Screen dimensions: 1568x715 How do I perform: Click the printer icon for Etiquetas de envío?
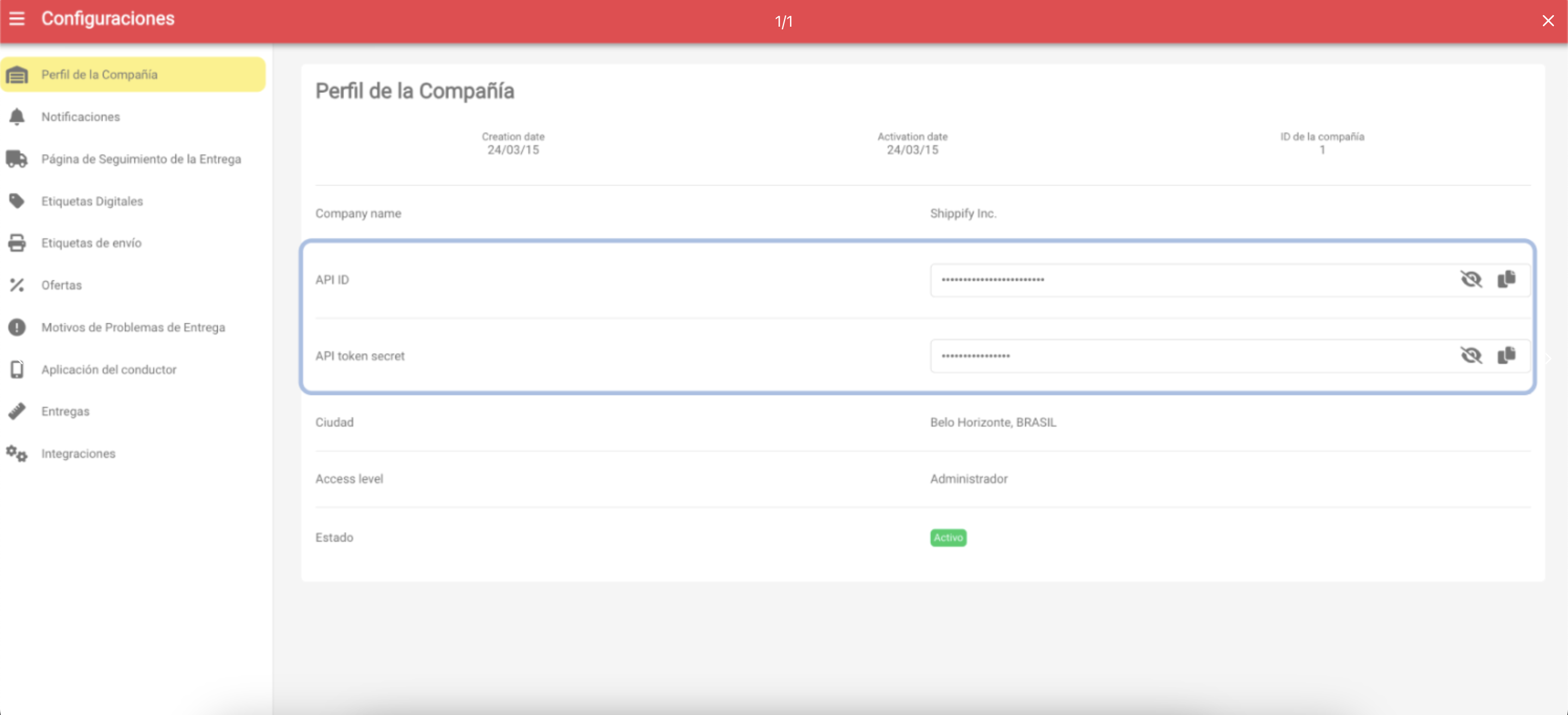(17, 243)
